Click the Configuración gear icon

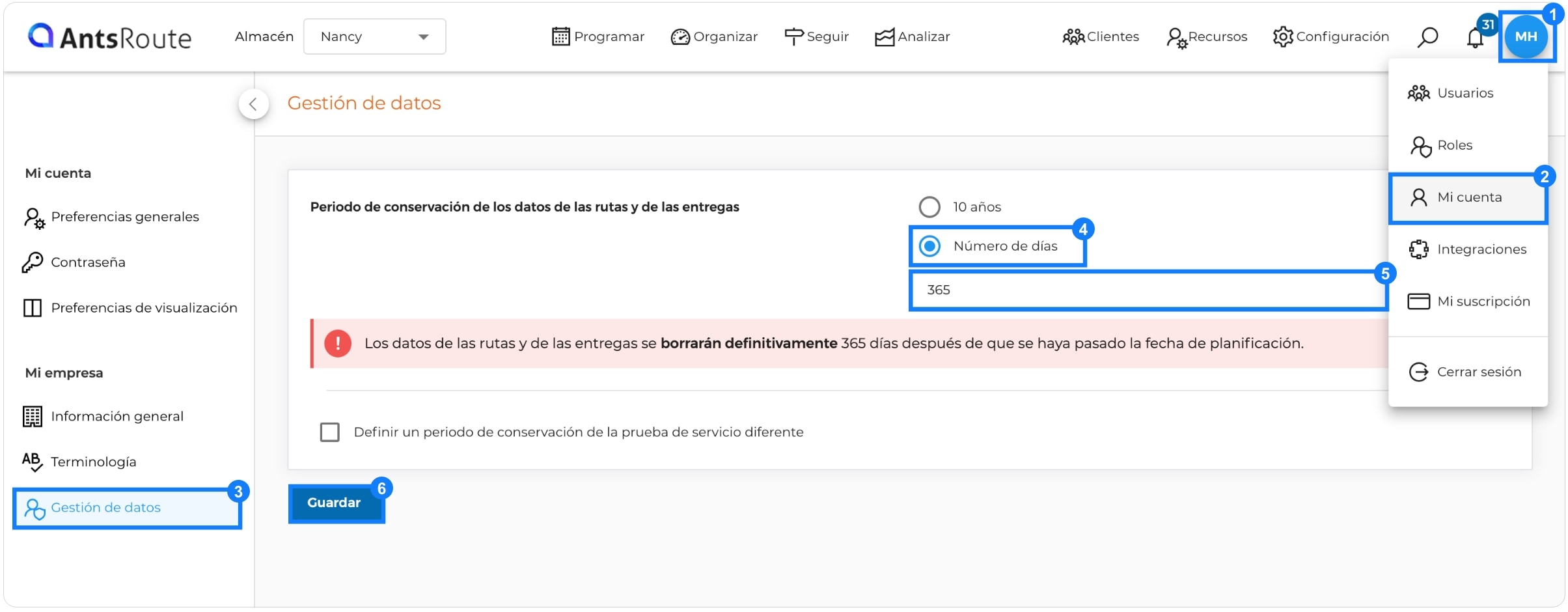[1283, 36]
